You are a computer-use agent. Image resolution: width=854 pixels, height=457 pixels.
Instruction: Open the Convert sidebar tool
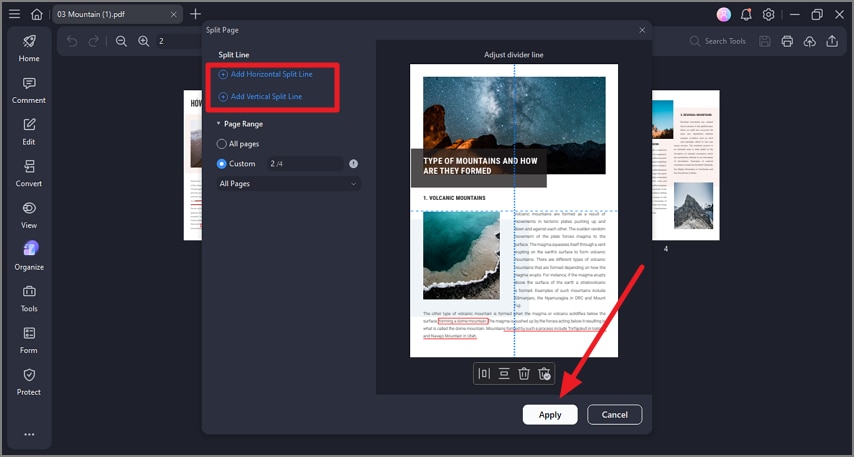29,173
